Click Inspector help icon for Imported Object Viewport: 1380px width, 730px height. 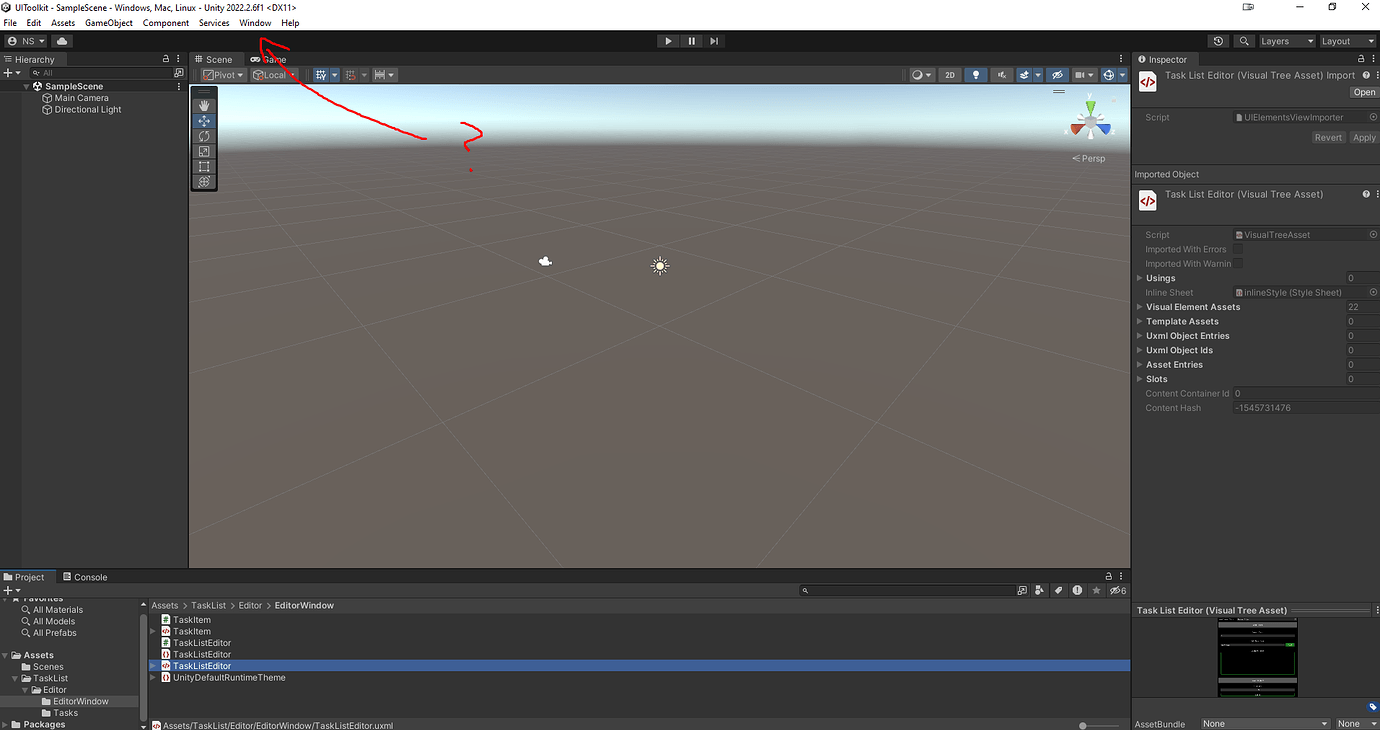pos(1366,194)
